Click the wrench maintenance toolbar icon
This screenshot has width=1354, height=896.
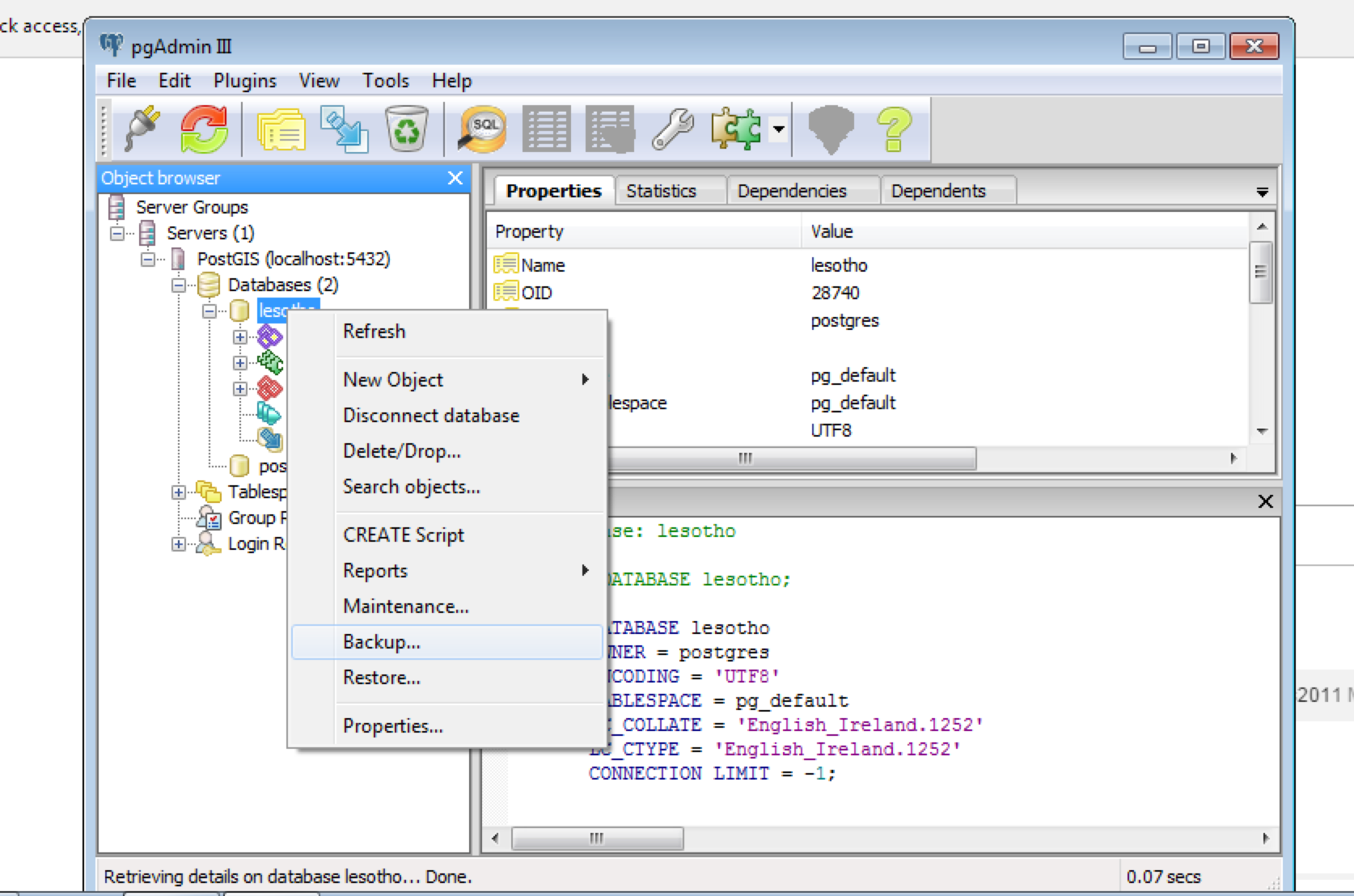click(673, 129)
